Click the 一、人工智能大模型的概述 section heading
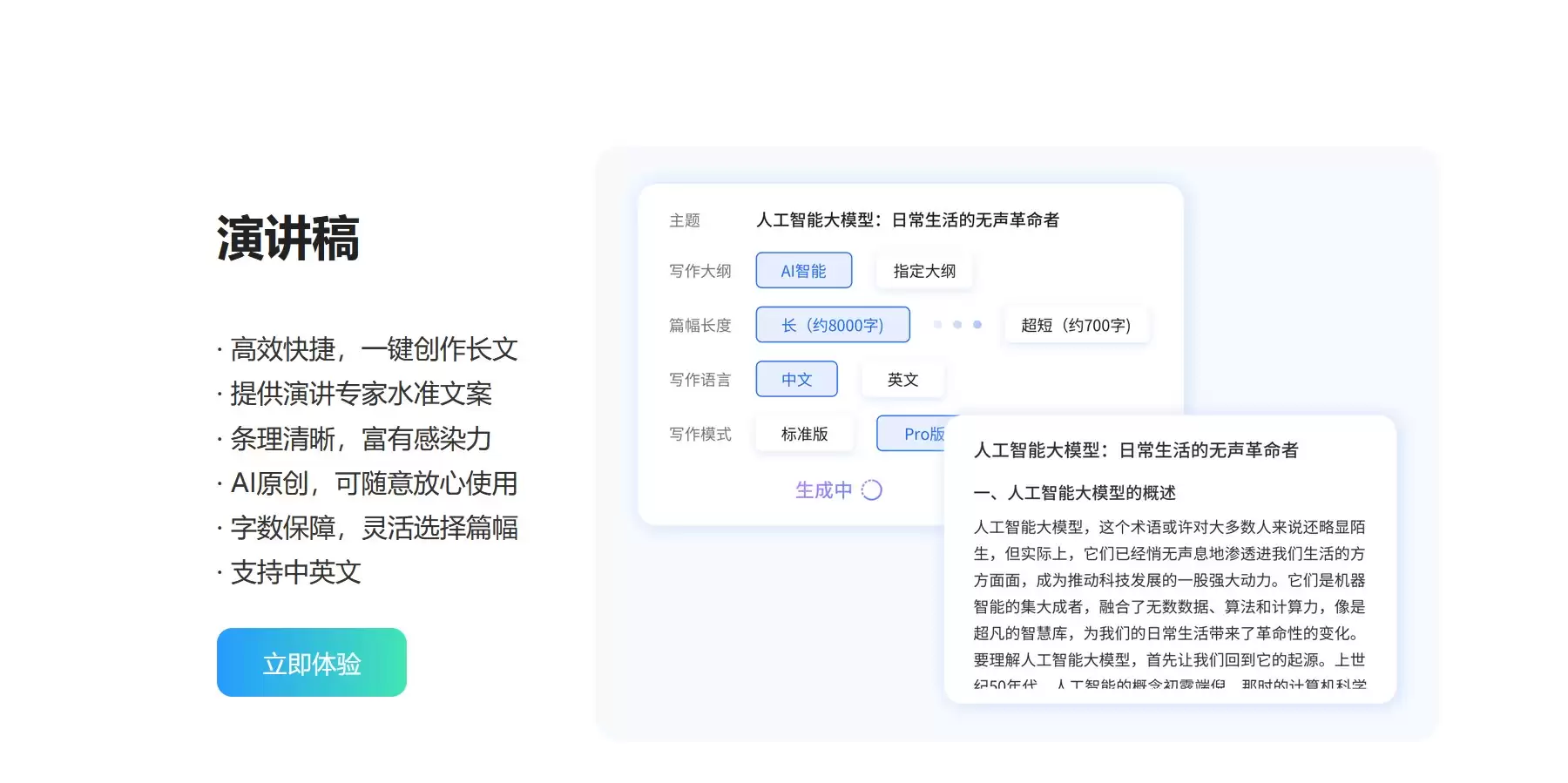 (1074, 493)
